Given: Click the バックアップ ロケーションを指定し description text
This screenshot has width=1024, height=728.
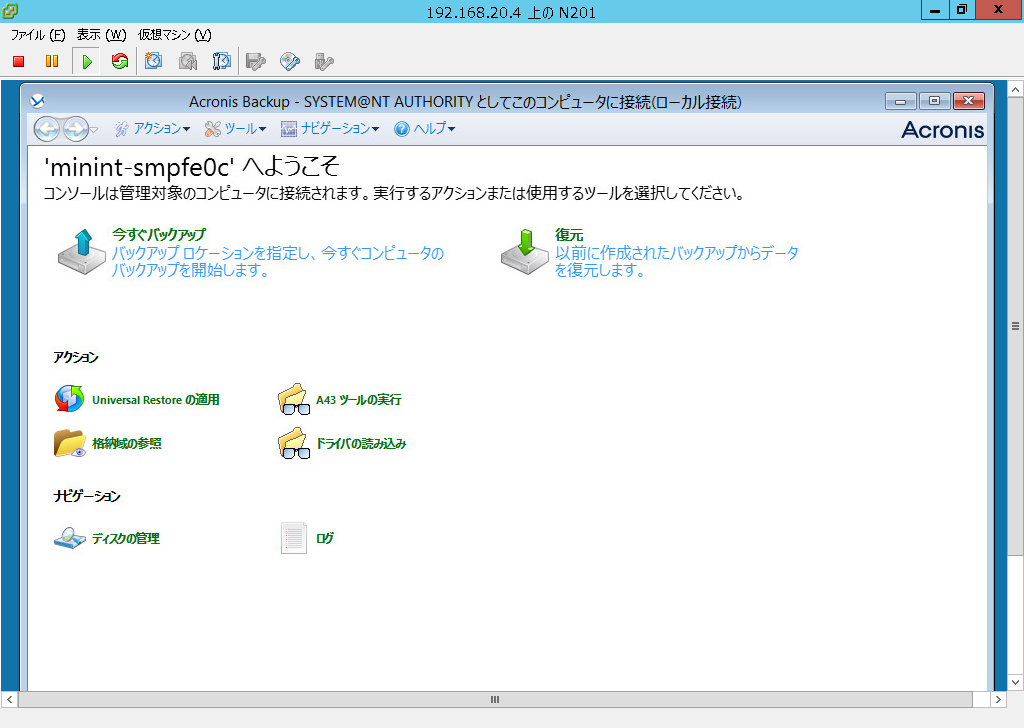Looking at the screenshot, I should (x=278, y=261).
